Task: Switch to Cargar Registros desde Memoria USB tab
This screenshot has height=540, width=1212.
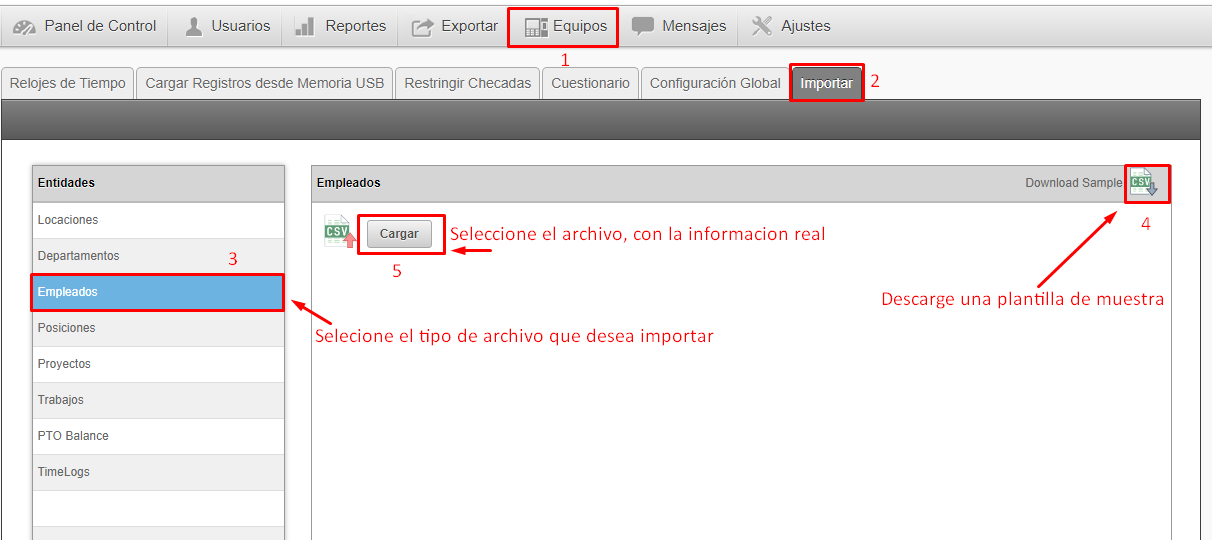Action: click(x=264, y=83)
